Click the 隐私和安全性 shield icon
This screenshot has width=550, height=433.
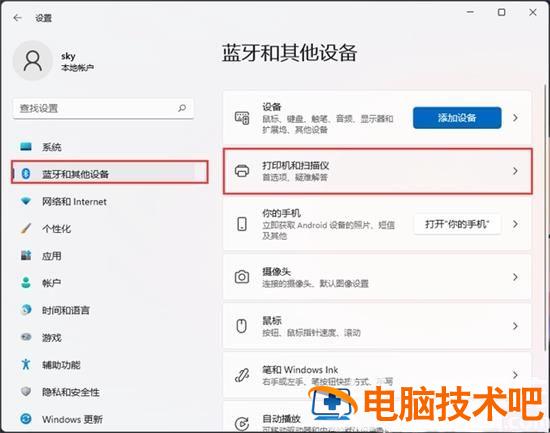(26, 391)
